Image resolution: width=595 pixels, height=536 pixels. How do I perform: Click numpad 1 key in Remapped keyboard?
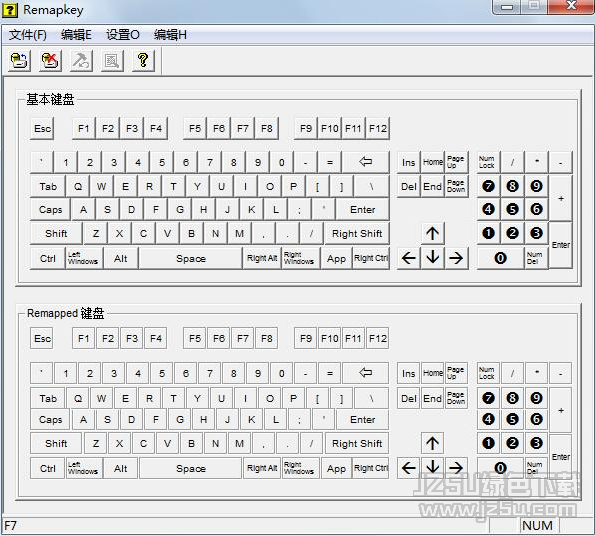pyautogui.click(x=488, y=443)
